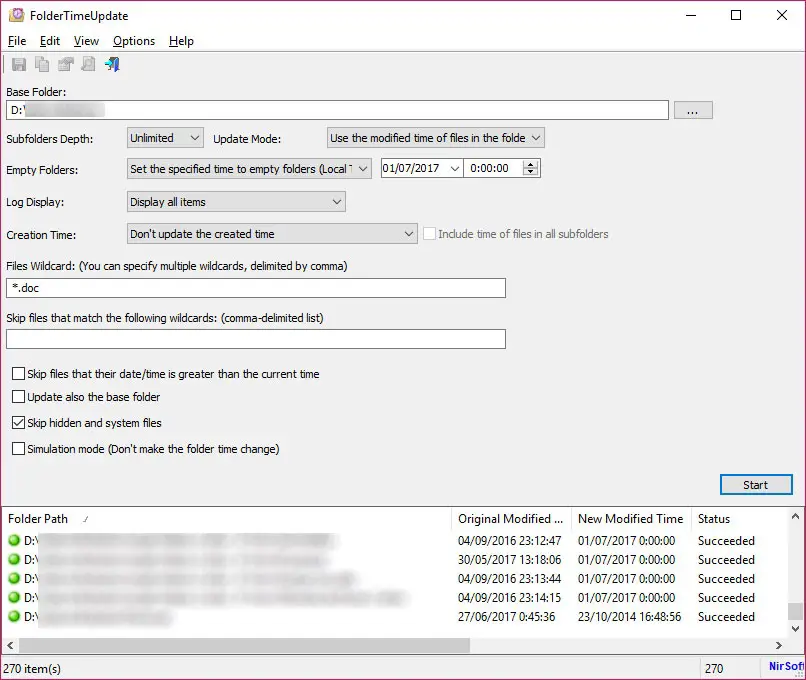This screenshot has height=680, width=806.
Task: Click the Skip files wildcards input field
Action: click(x=256, y=339)
